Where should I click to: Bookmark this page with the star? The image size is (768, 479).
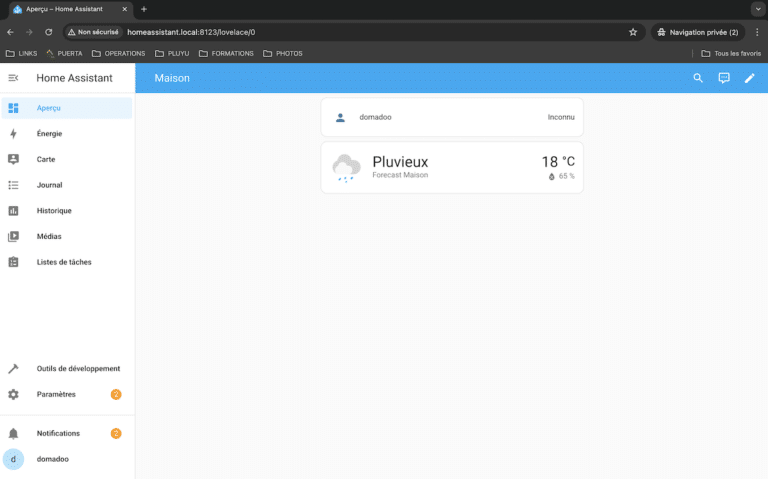[633, 32]
